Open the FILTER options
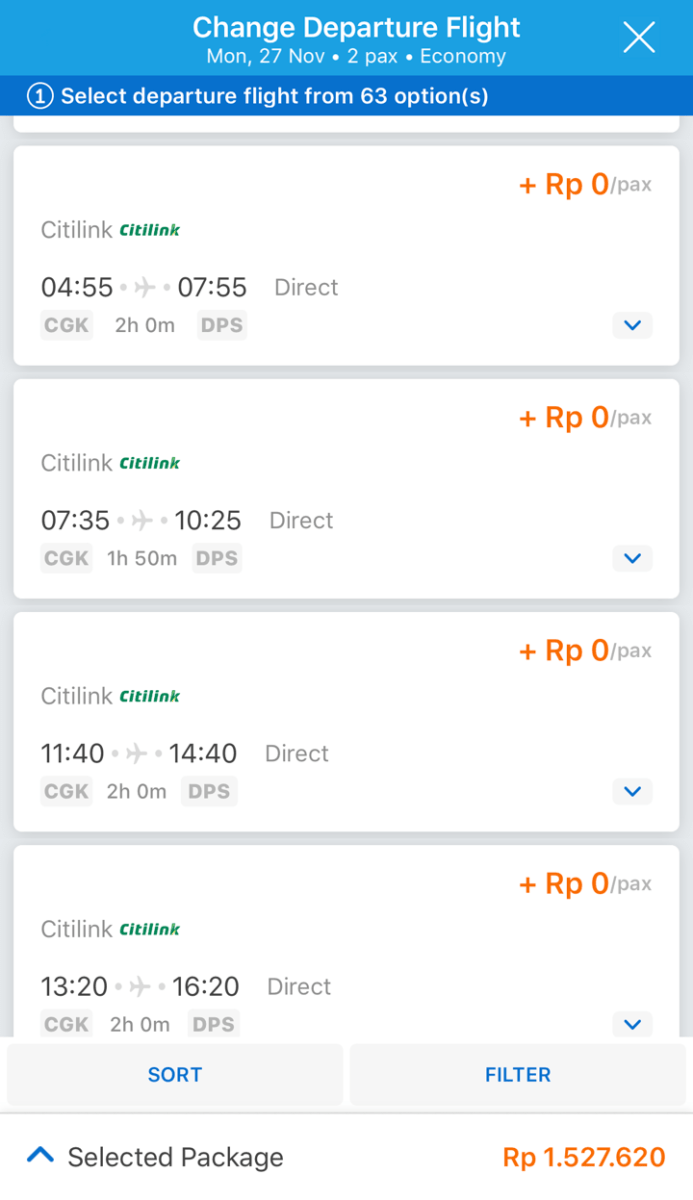 [x=518, y=1075]
